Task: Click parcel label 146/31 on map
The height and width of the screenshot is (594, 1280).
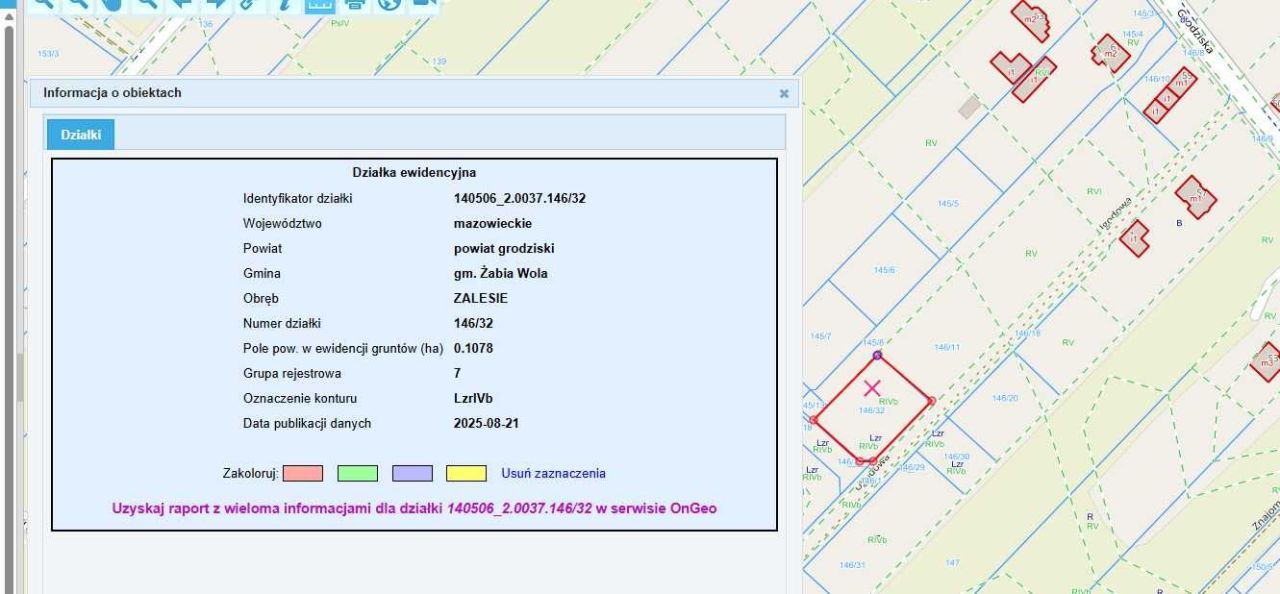Action: (x=852, y=565)
